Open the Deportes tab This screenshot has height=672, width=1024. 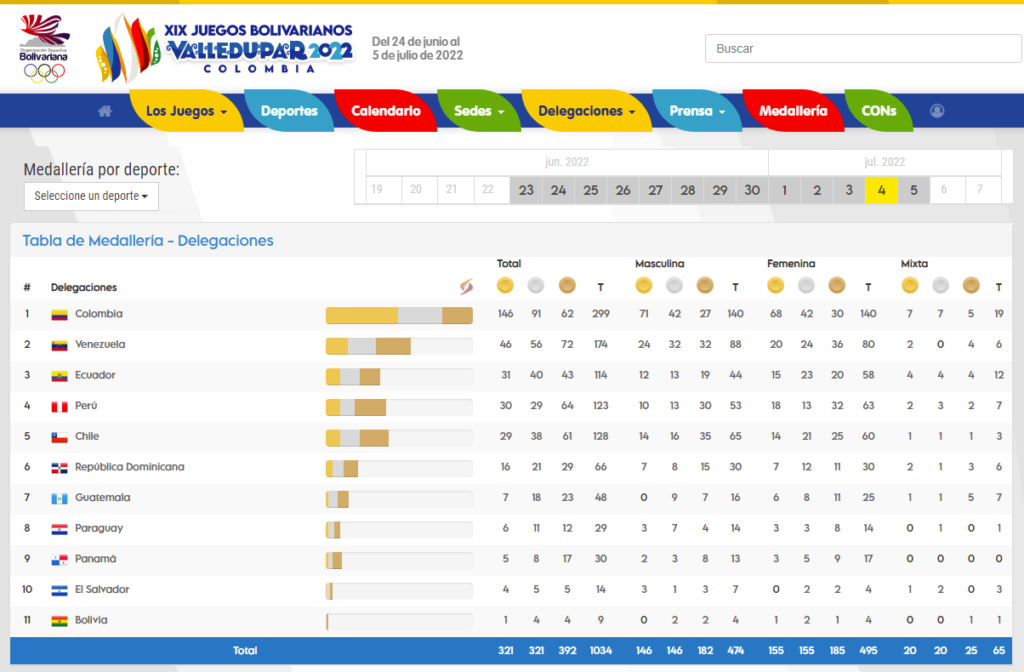click(x=289, y=111)
